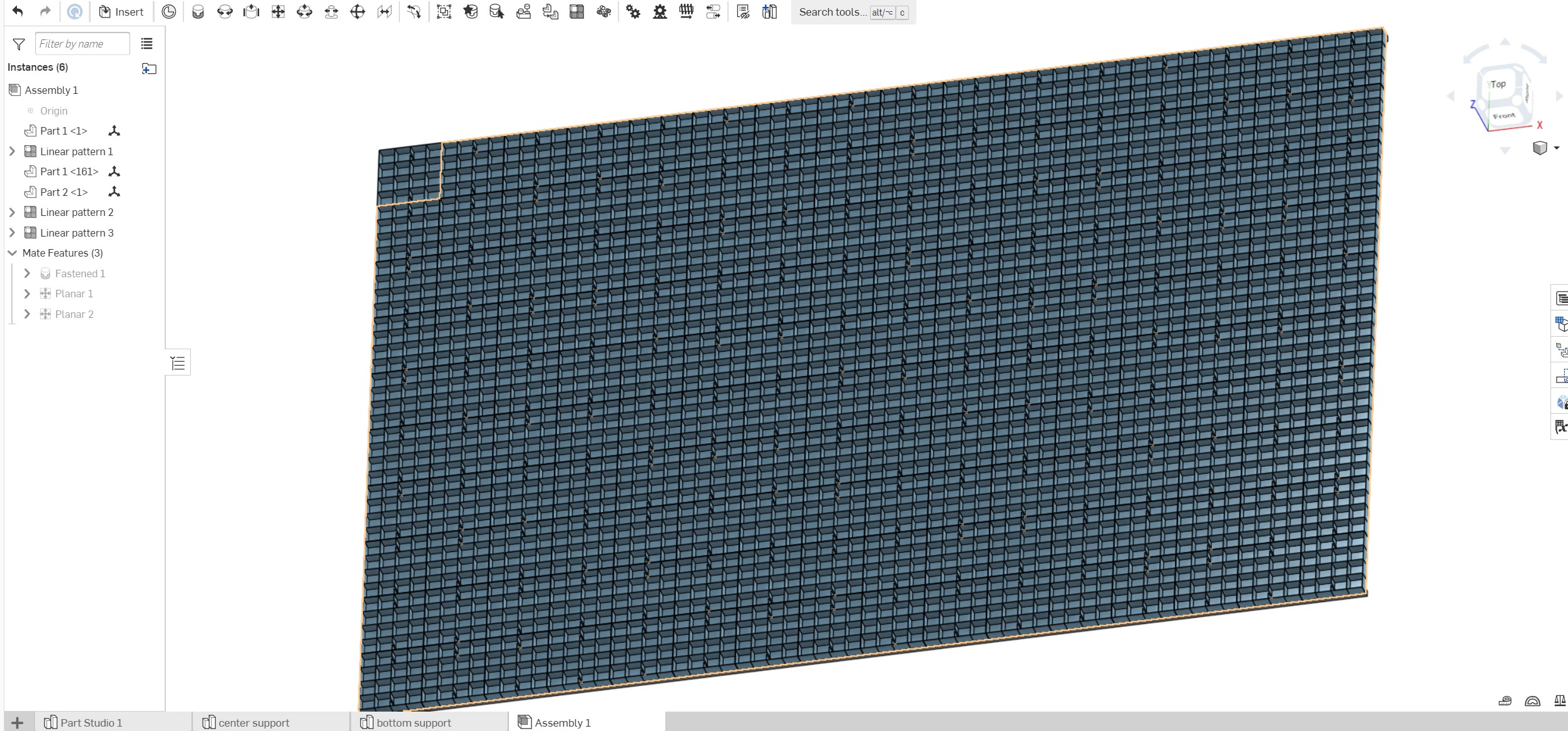Click the Search tools box
This screenshot has width=1568, height=731.
click(x=833, y=12)
